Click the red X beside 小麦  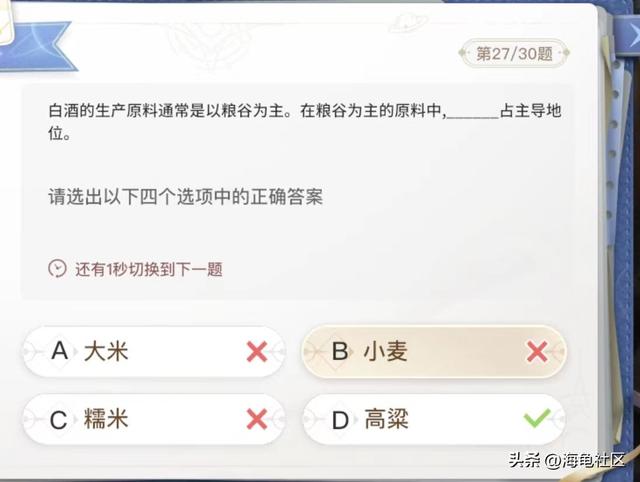click(537, 352)
